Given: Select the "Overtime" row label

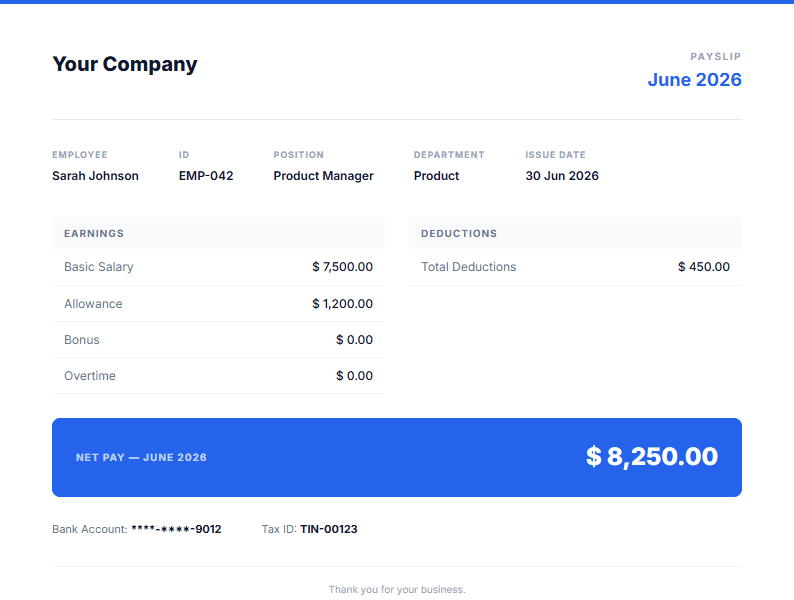Looking at the screenshot, I should coord(90,376).
